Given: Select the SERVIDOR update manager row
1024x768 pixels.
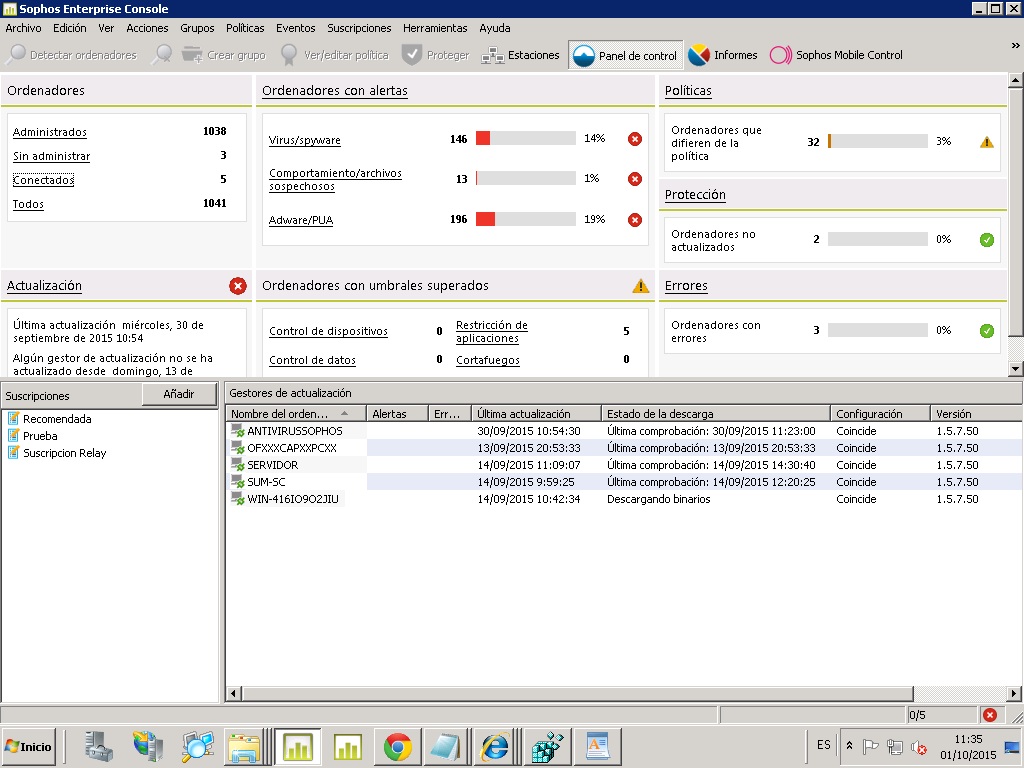Looking at the screenshot, I should pos(624,465).
